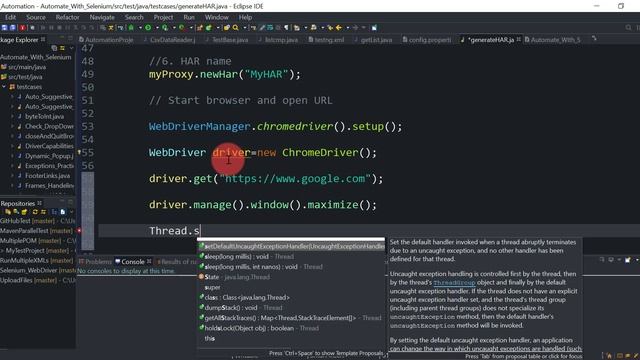
Task: Select sleep(long millis) proposal
Action: pos(291,257)
